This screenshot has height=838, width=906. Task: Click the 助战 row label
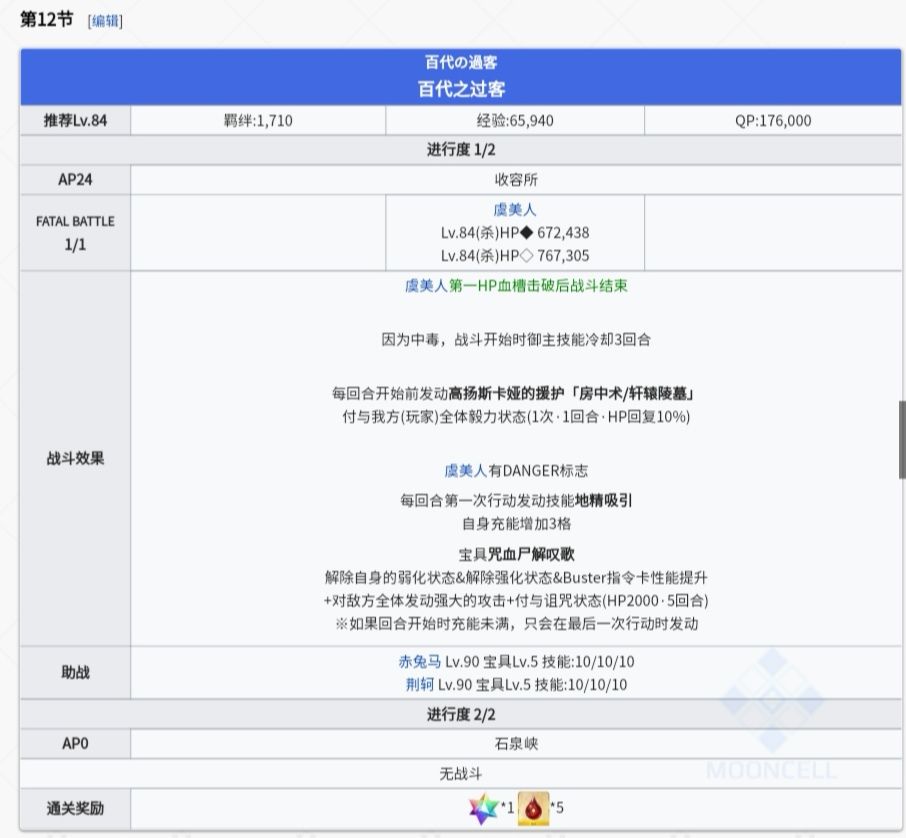[x=75, y=673]
